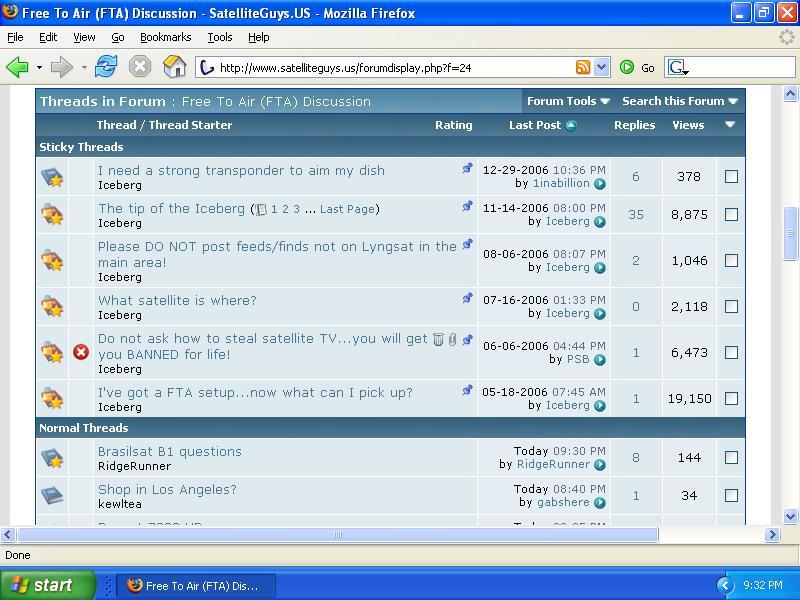The image size is (800, 600).
Task: Click sticky pin icon on What satellite is where
Action: point(467,298)
